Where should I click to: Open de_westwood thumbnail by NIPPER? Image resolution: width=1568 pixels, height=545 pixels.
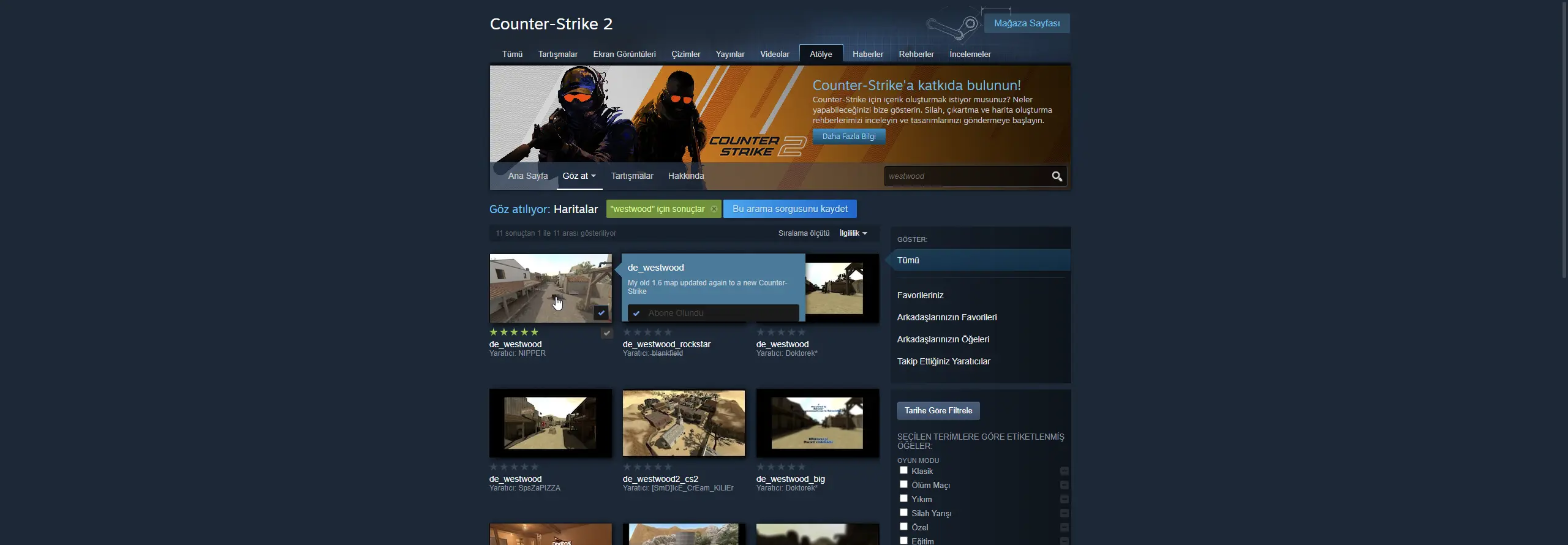click(551, 288)
